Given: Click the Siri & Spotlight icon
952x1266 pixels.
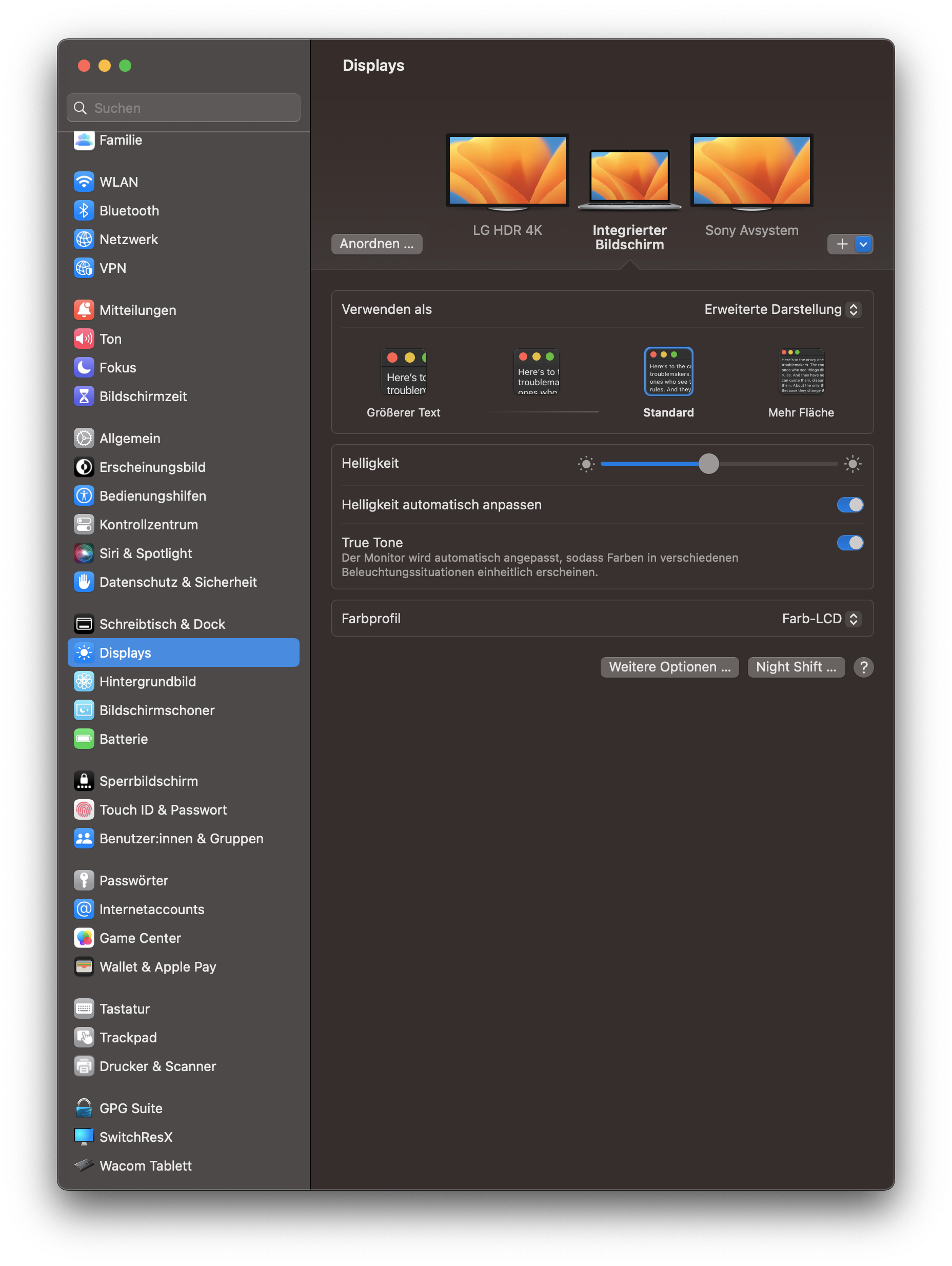Looking at the screenshot, I should (84, 553).
